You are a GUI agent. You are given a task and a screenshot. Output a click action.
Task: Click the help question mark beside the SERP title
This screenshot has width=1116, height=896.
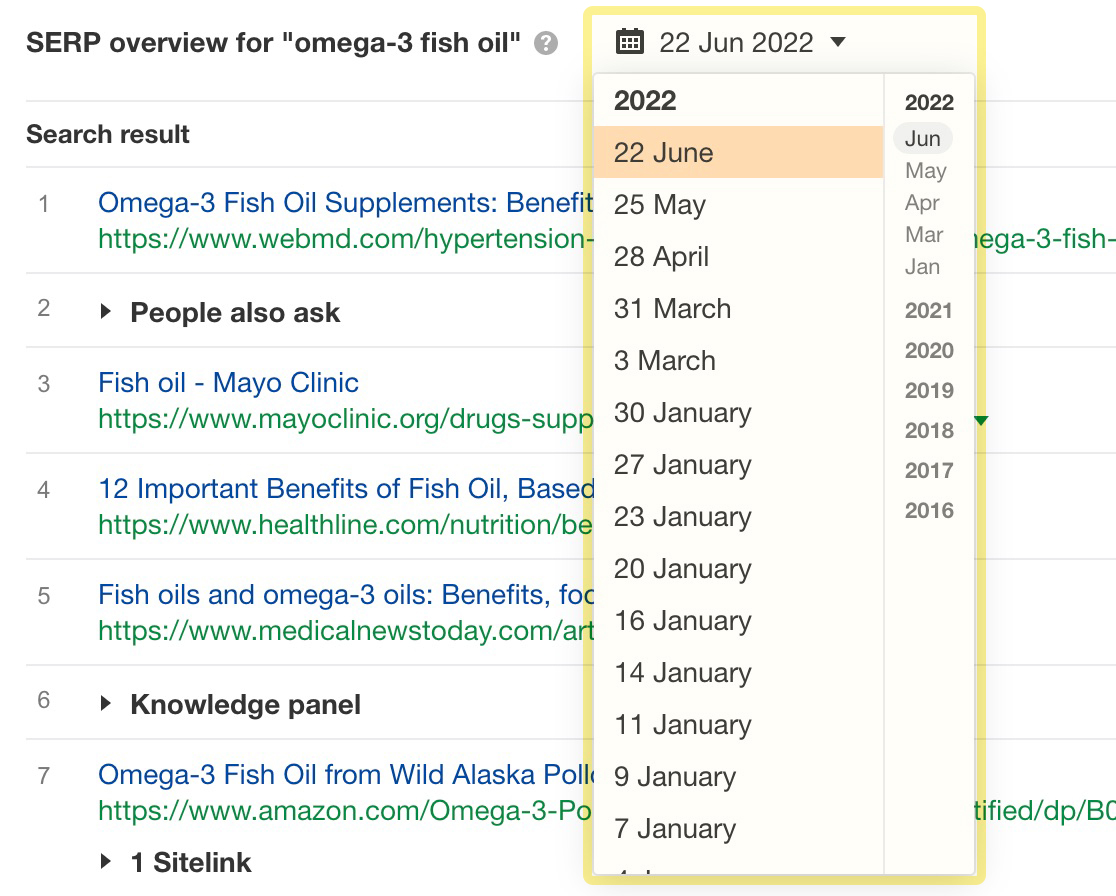pyautogui.click(x=543, y=43)
